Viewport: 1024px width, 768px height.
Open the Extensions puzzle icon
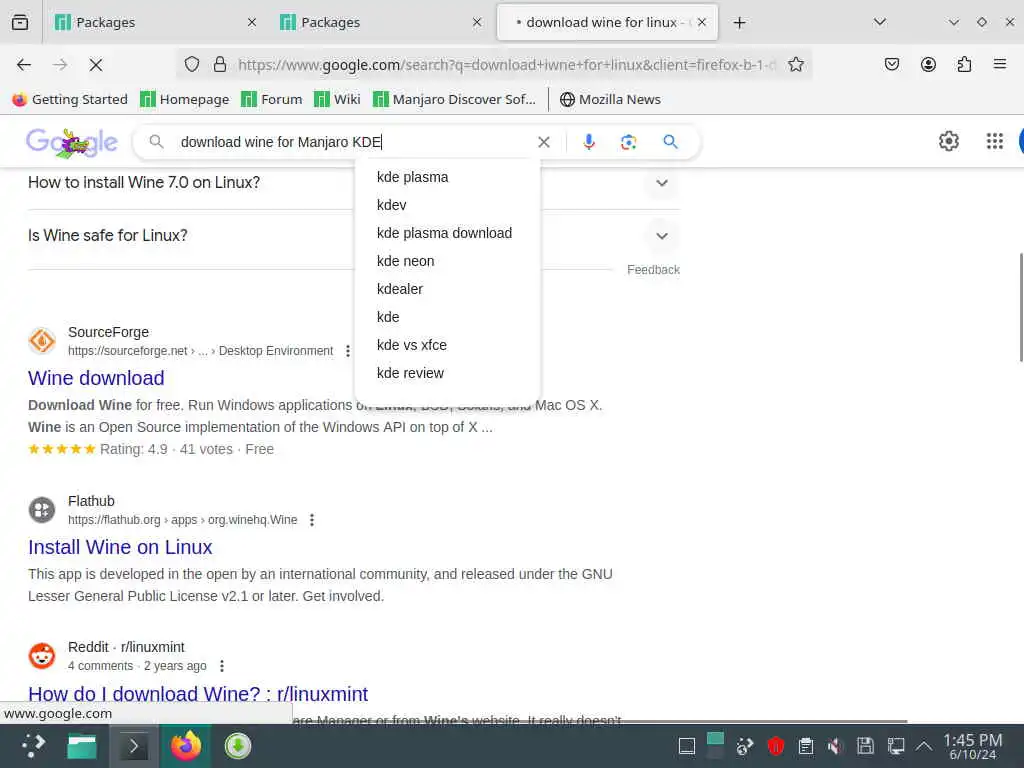coord(964,64)
